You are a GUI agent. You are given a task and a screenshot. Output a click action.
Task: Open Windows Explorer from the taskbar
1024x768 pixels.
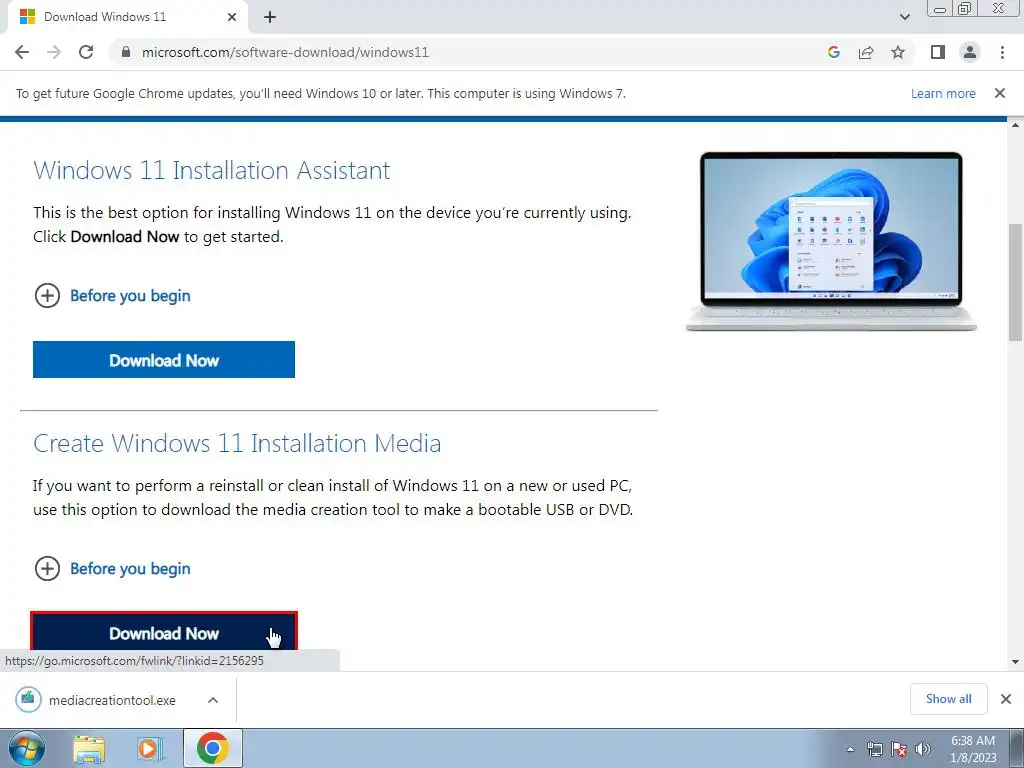89,748
